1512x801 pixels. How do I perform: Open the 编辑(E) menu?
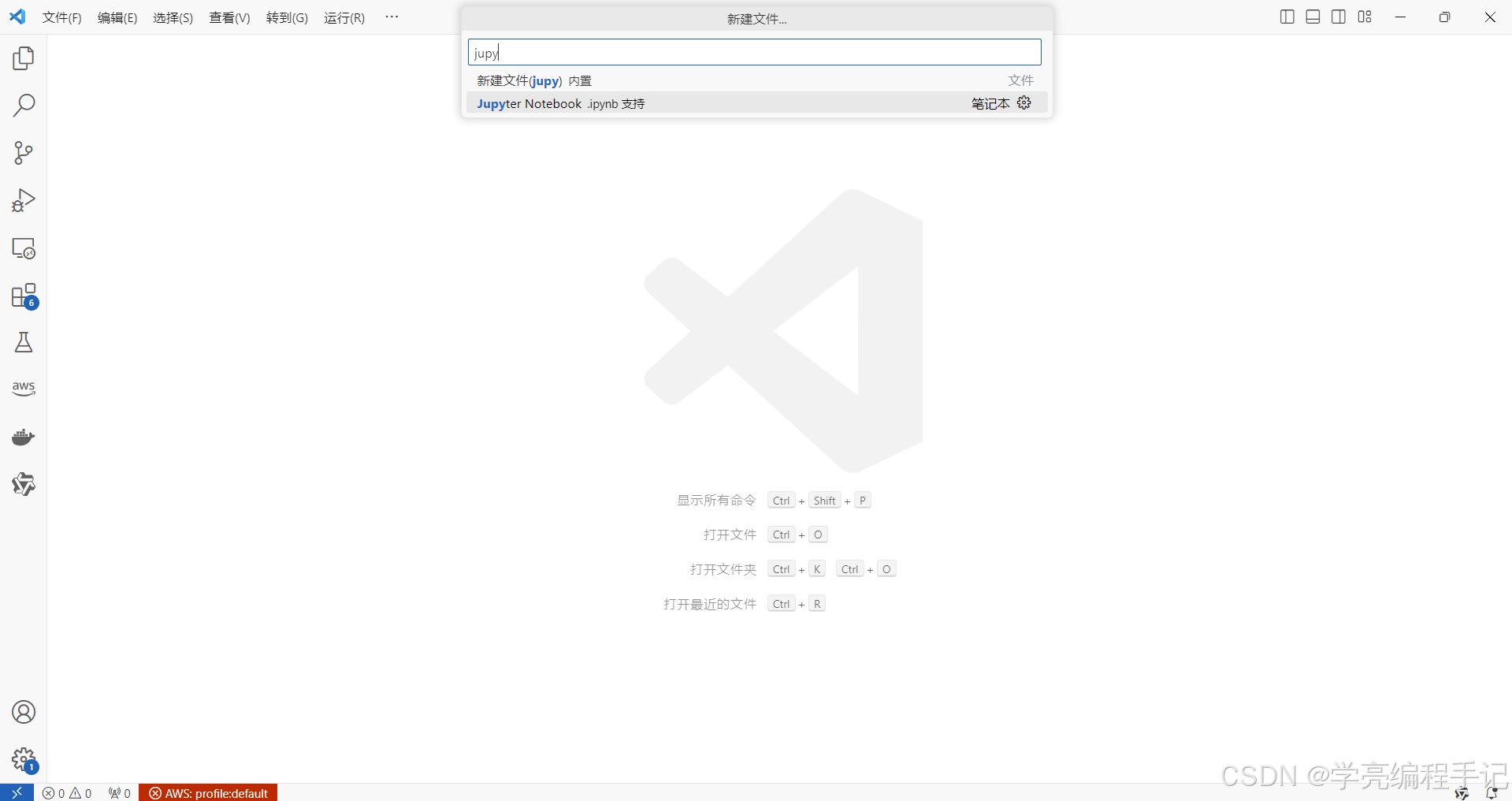117,17
